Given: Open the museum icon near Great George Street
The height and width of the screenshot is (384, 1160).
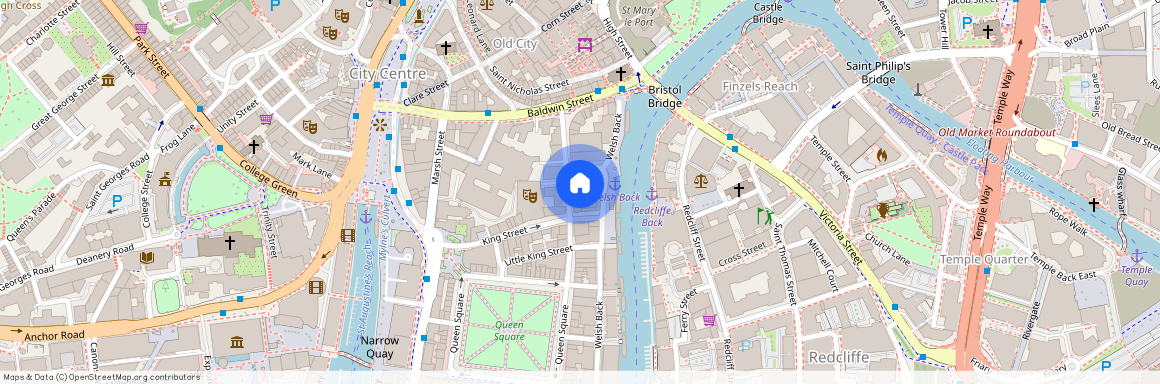Looking at the screenshot, I should pyautogui.click(x=108, y=79).
